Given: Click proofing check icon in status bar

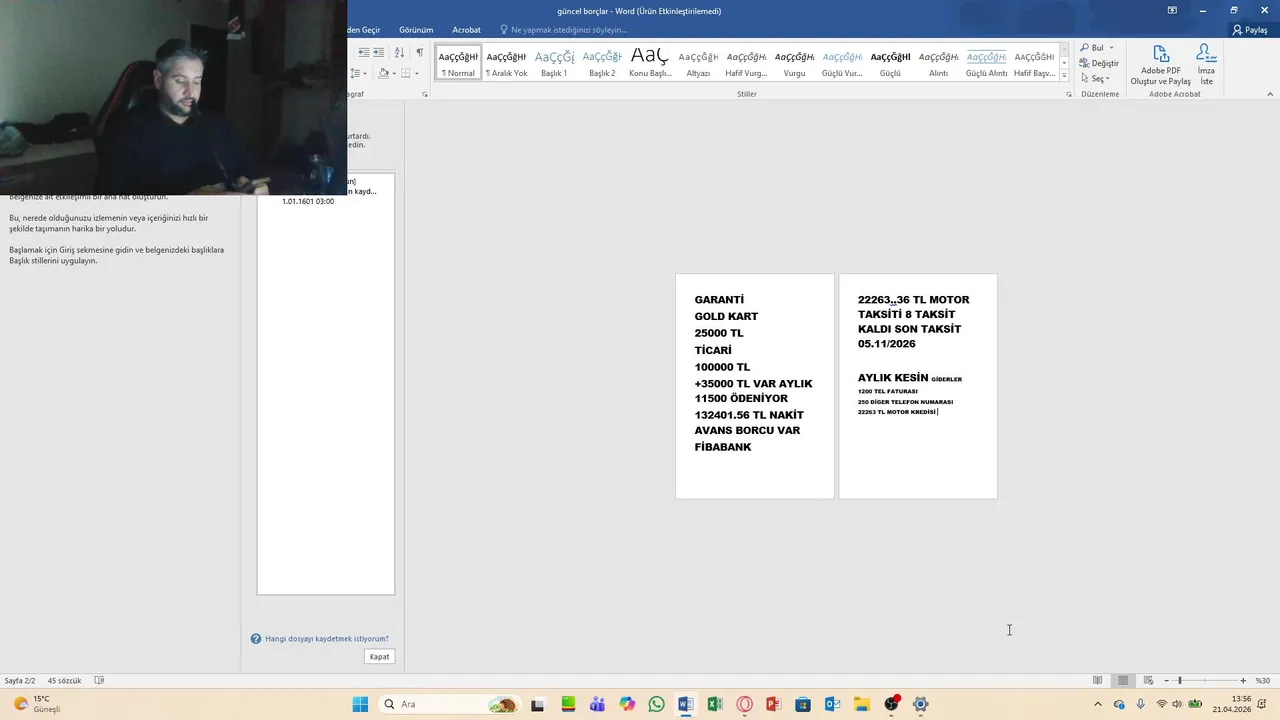Looking at the screenshot, I should pos(99,680).
